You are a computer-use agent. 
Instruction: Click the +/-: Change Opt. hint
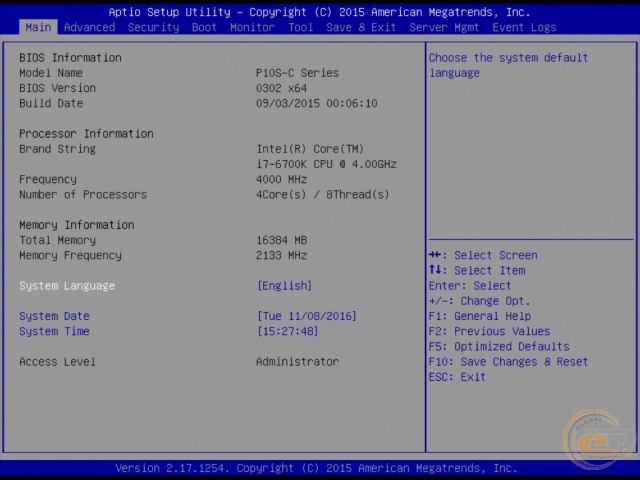tap(480, 301)
